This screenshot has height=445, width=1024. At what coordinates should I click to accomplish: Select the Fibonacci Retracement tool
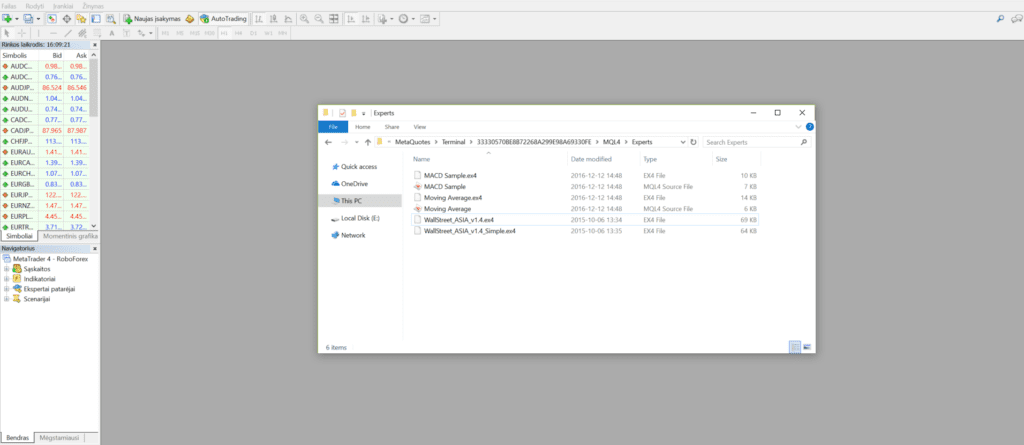[x=97, y=33]
